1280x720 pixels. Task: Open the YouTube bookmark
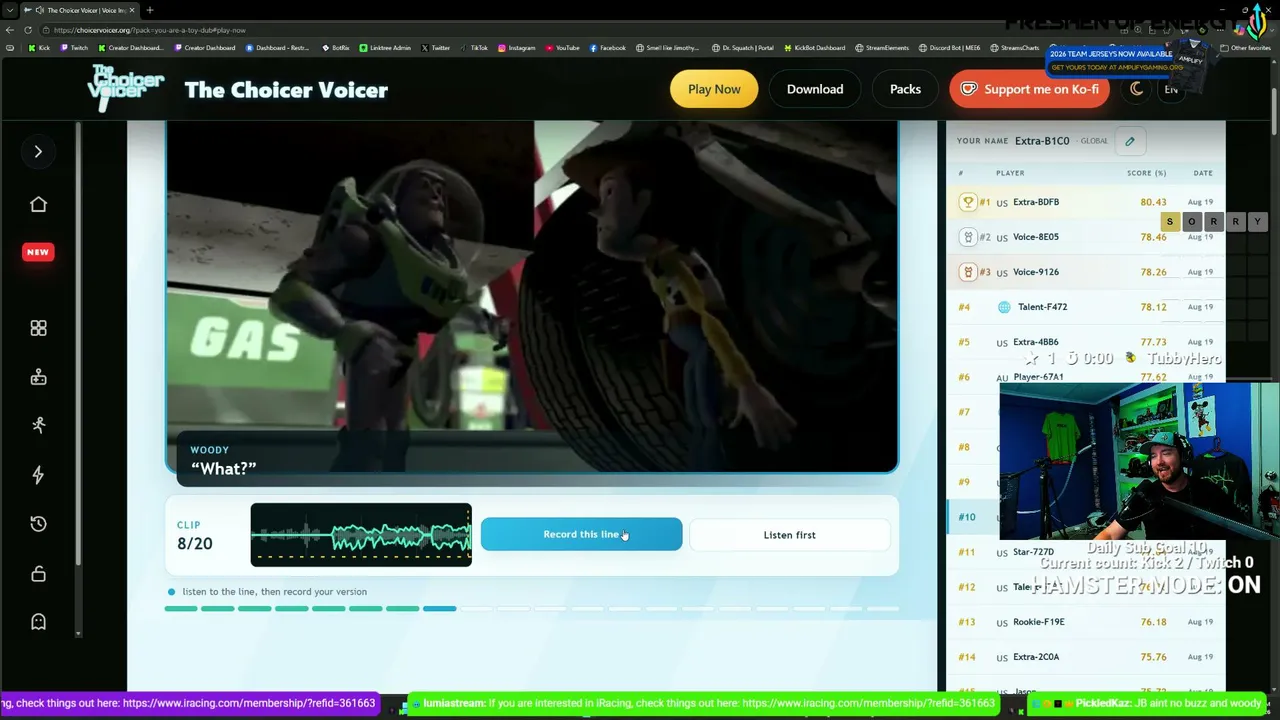pyautogui.click(x=563, y=48)
